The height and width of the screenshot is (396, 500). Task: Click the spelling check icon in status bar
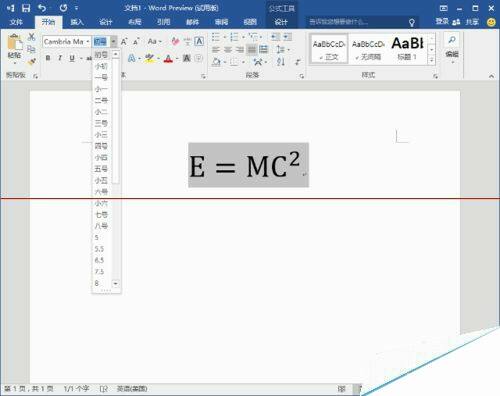tap(103, 389)
